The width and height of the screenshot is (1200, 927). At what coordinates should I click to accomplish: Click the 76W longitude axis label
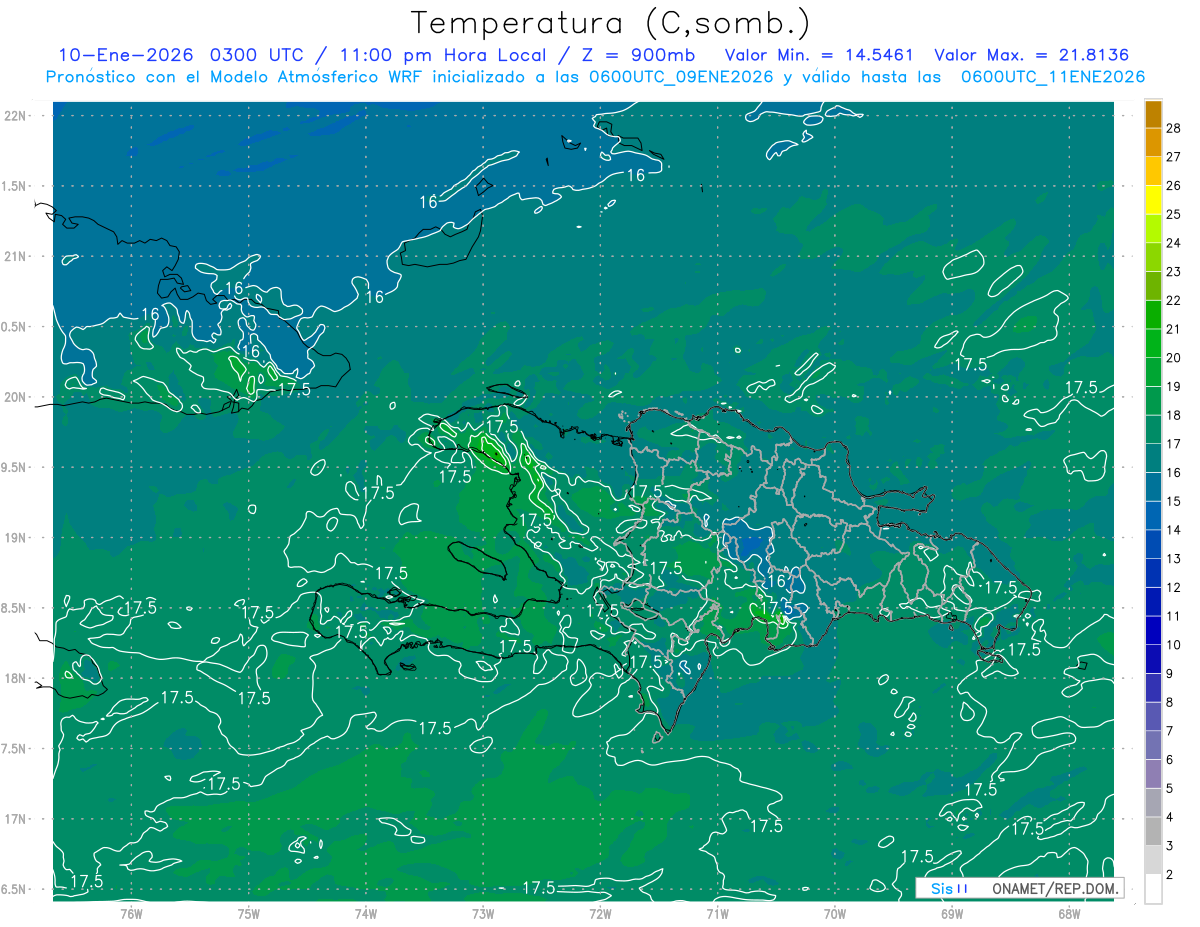[131, 913]
